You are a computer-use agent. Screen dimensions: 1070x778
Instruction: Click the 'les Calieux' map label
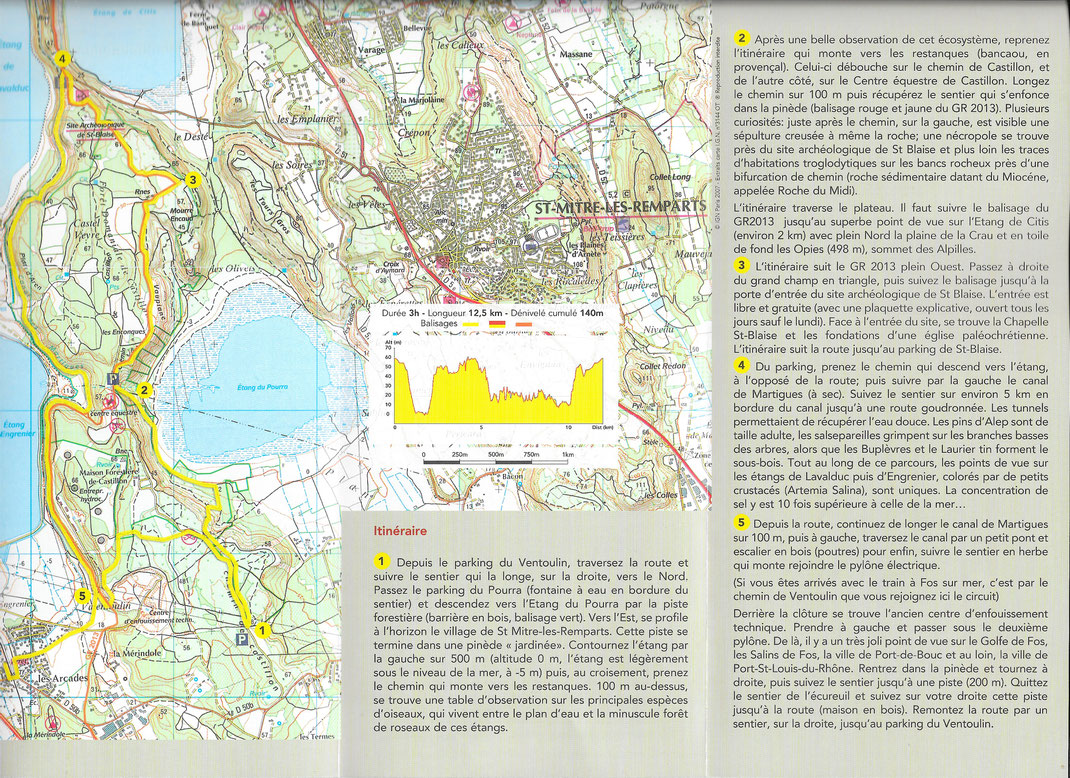point(461,45)
